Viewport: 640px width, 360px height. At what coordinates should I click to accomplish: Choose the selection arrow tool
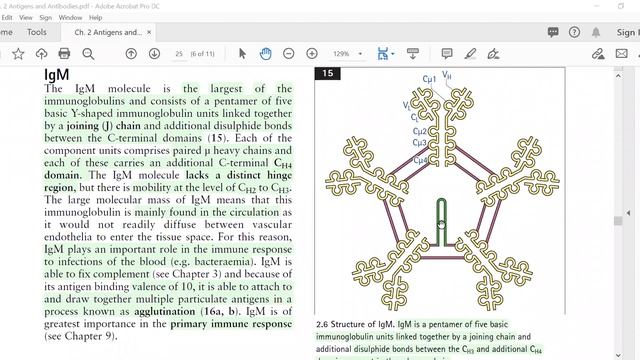click(242, 53)
